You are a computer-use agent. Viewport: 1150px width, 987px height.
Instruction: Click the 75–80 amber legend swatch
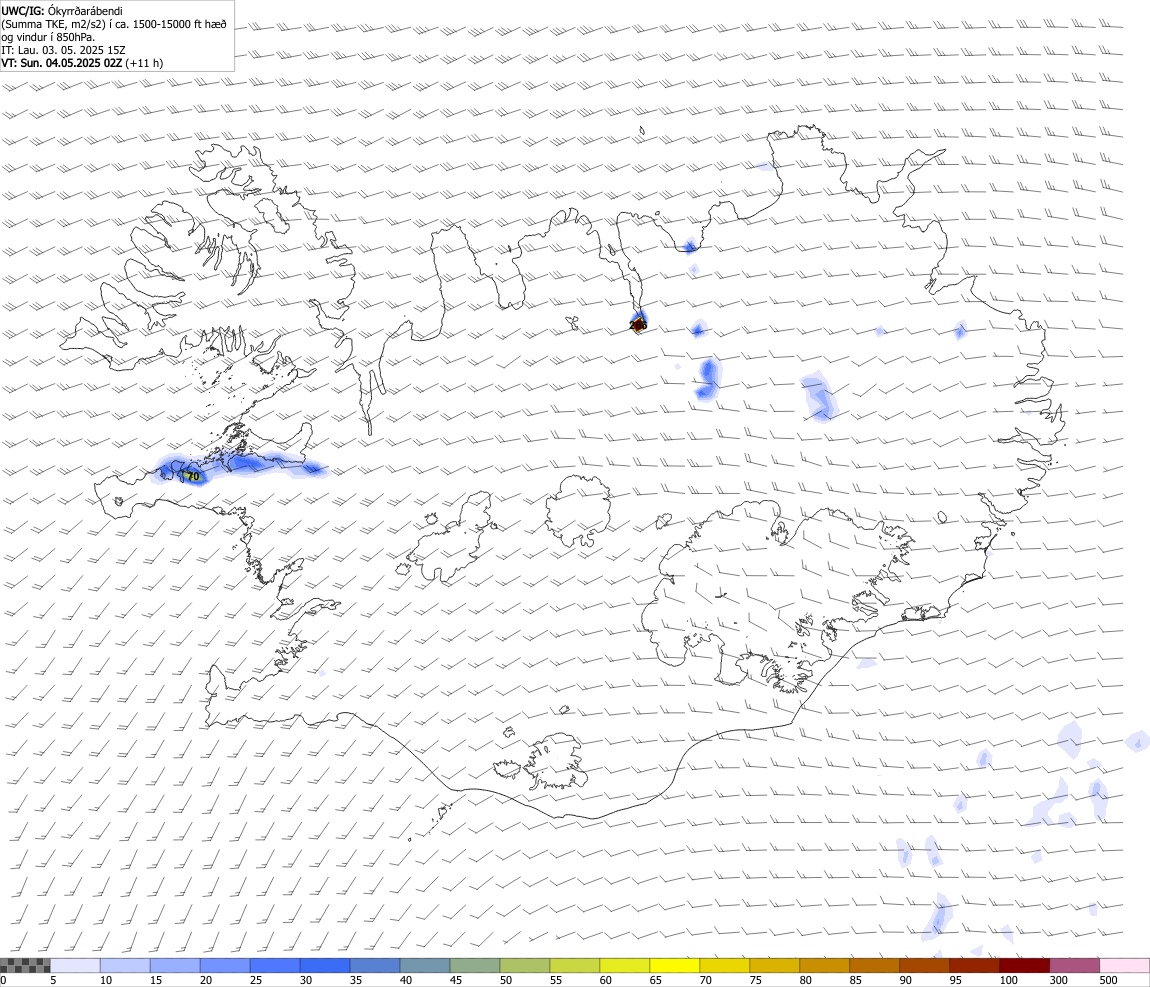[774, 965]
